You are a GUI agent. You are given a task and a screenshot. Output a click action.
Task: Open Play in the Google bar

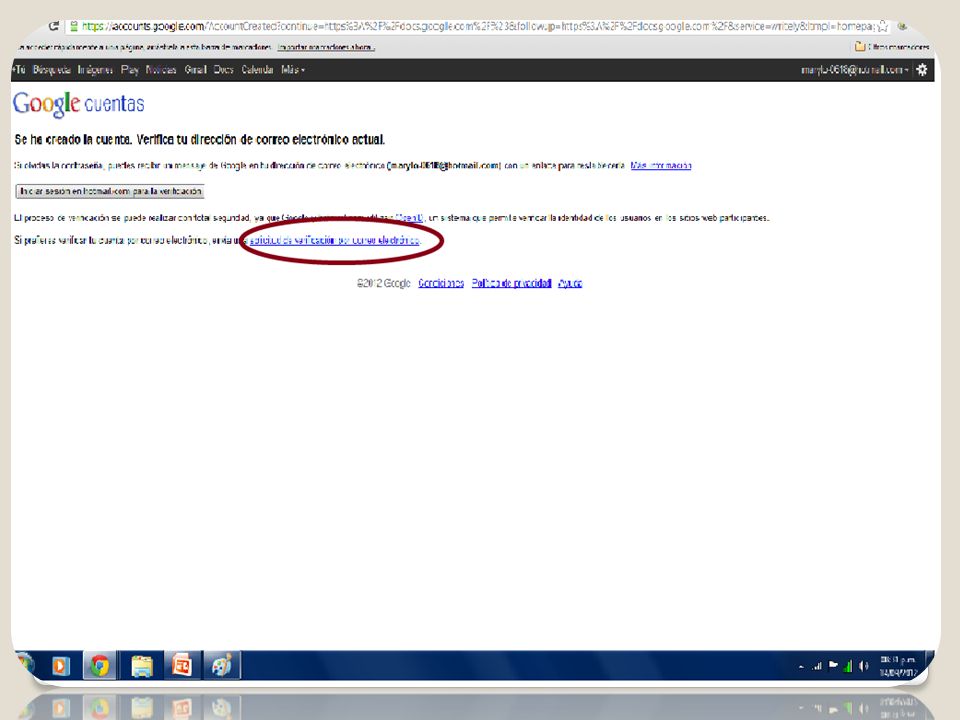[x=130, y=70]
